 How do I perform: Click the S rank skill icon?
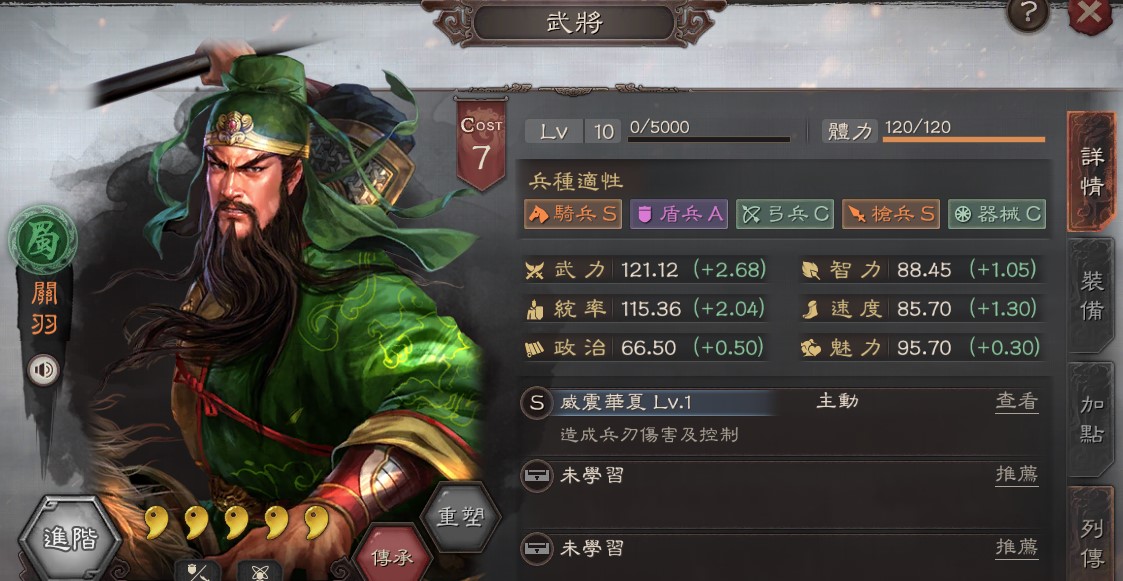coord(536,403)
